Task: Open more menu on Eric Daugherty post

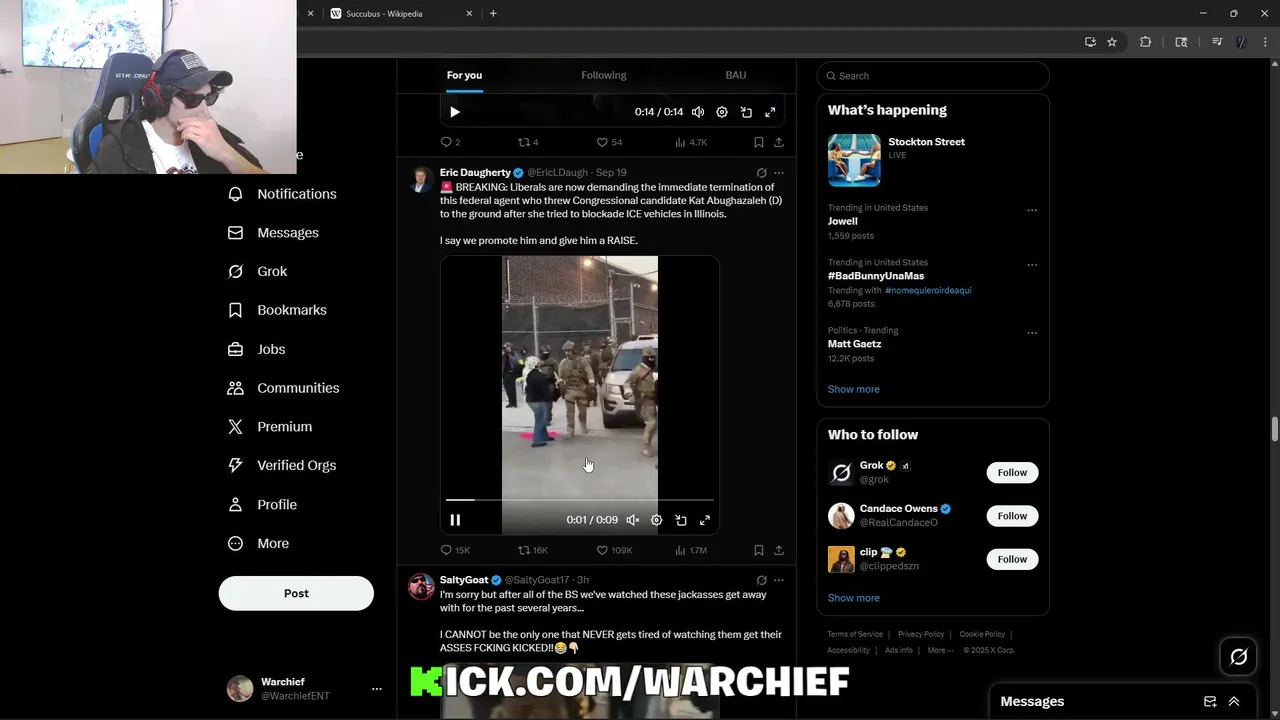Action: click(x=779, y=173)
